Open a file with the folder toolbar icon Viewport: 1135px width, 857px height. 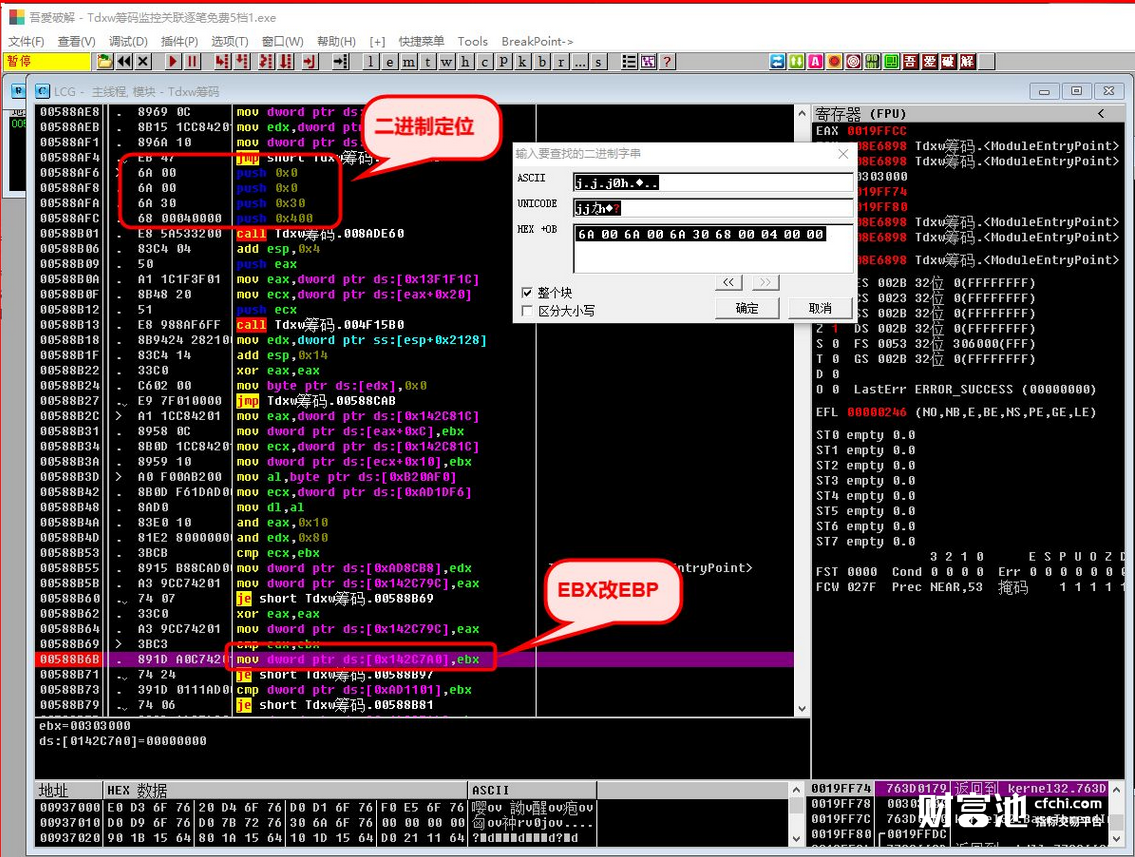coord(105,62)
